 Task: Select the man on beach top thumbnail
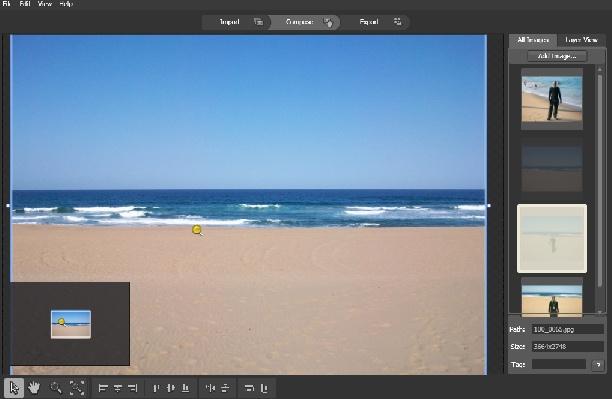click(x=552, y=99)
